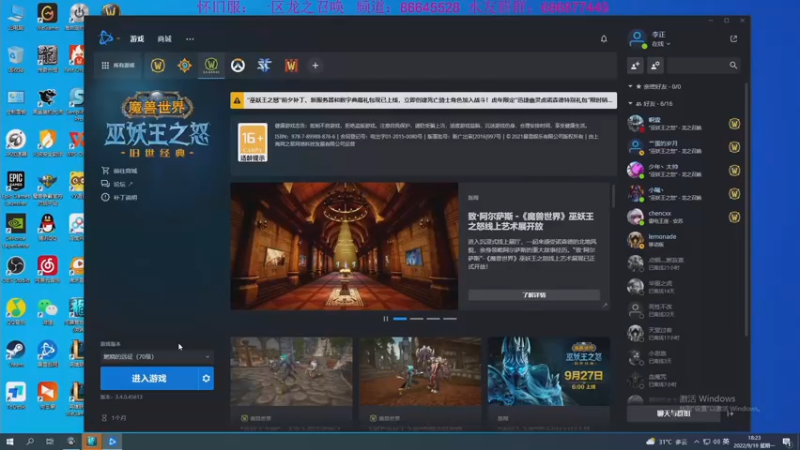The image size is (800, 450).
Task: Open the patch notes link
Action: click(119, 197)
